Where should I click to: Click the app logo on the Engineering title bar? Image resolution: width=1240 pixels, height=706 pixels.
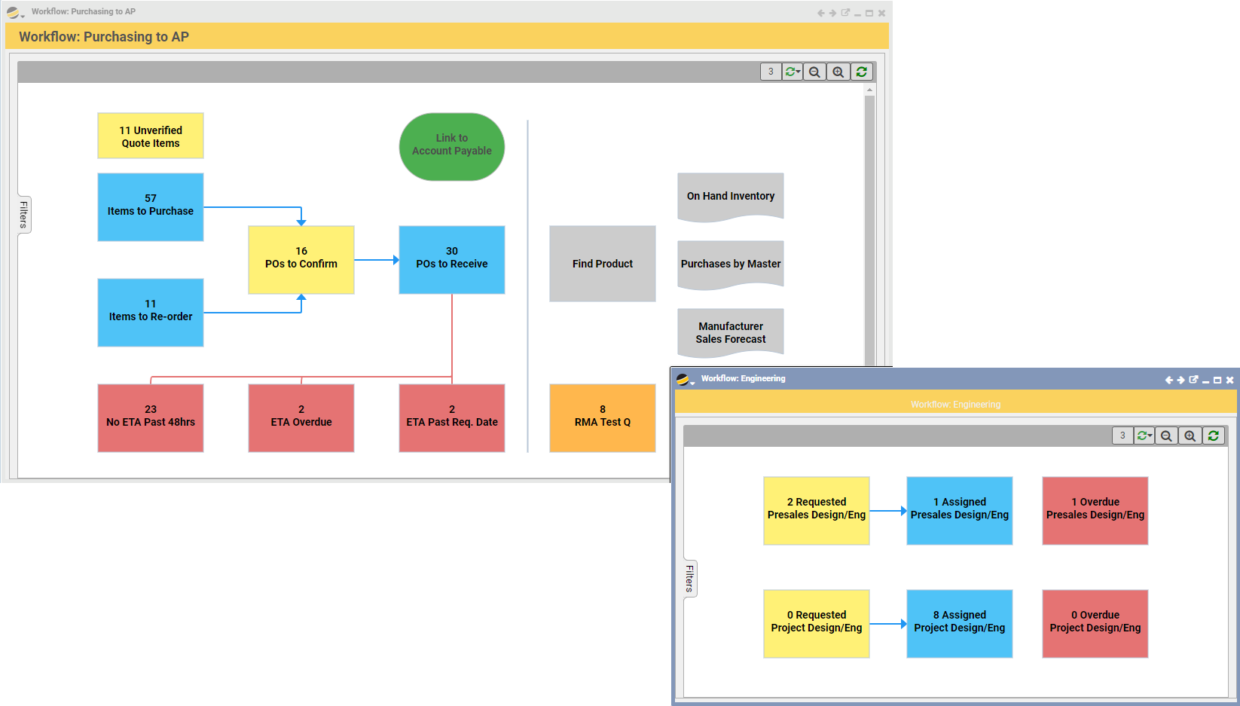[x=682, y=380]
